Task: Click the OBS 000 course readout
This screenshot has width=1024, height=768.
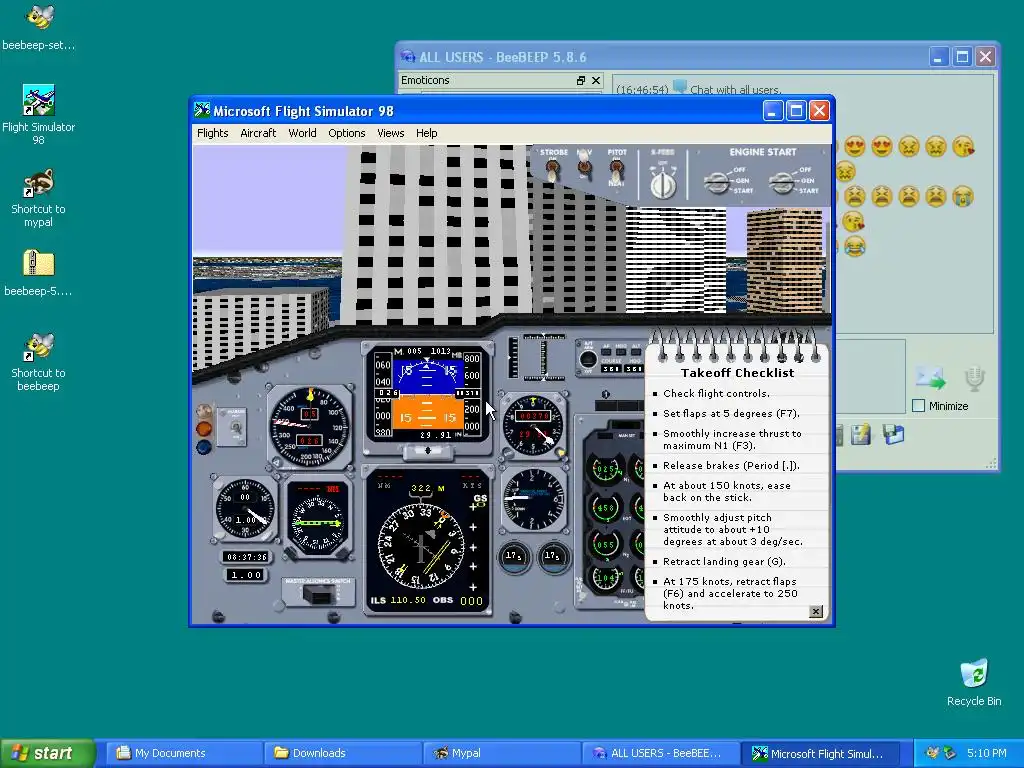Action: tap(471, 601)
